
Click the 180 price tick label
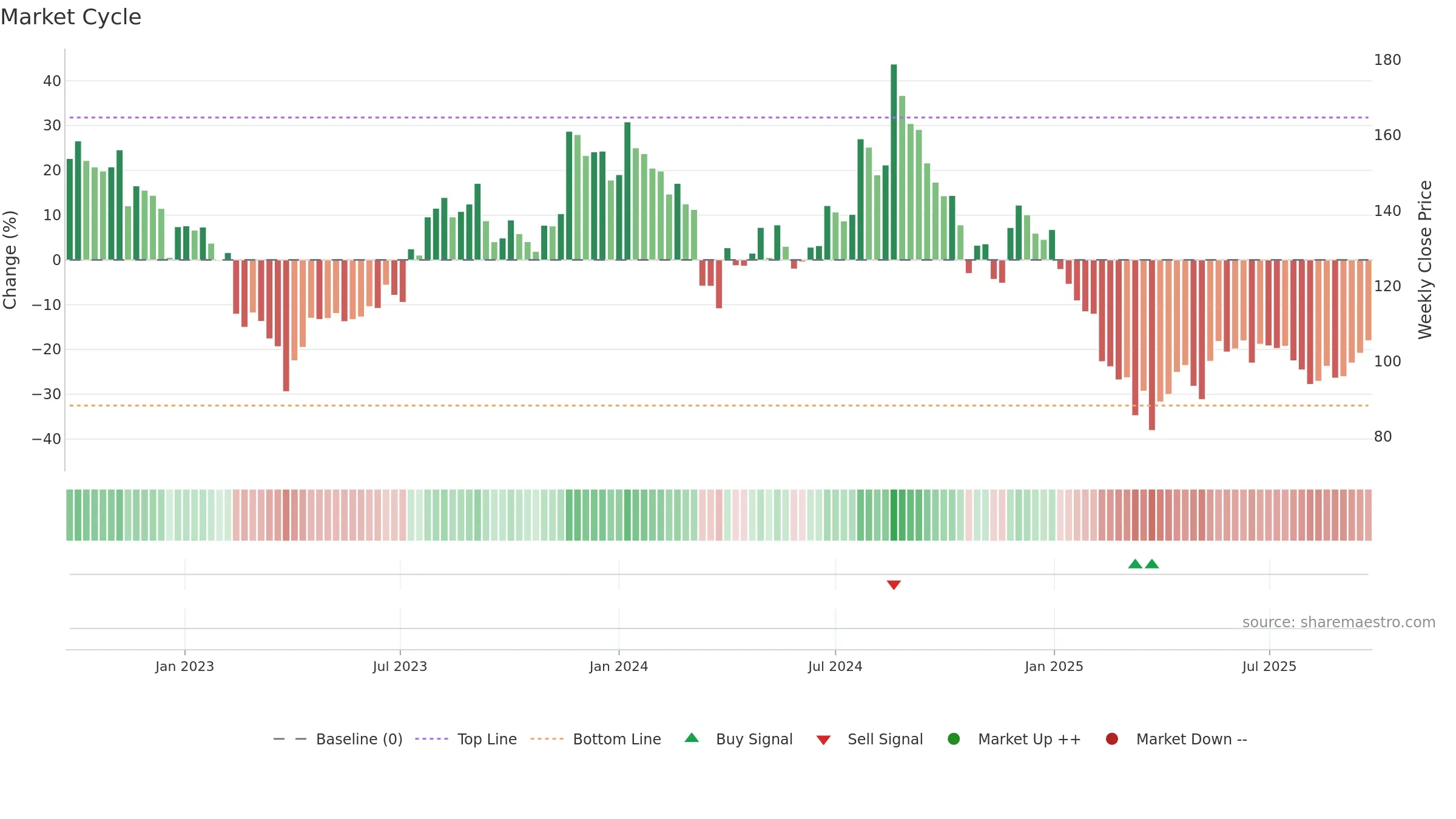[1387, 60]
